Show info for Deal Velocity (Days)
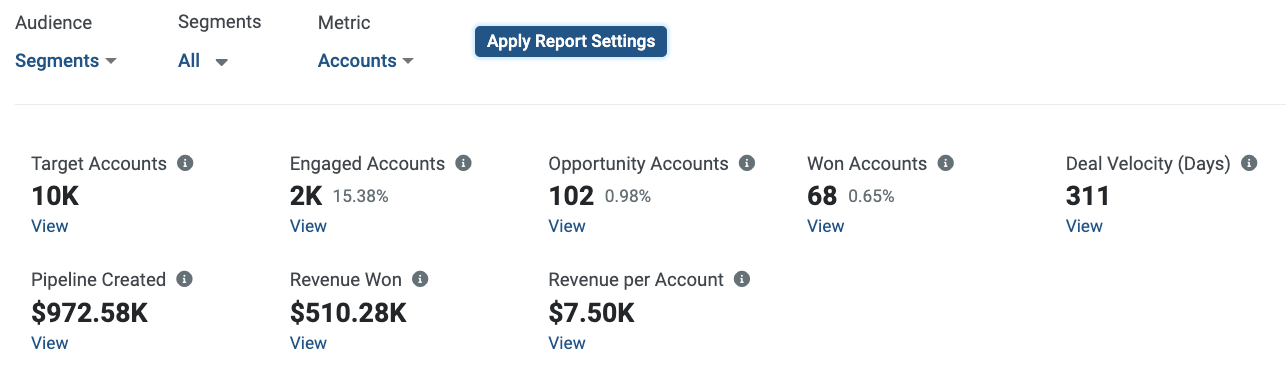The image size is (1286, 388). [1249, 163]
